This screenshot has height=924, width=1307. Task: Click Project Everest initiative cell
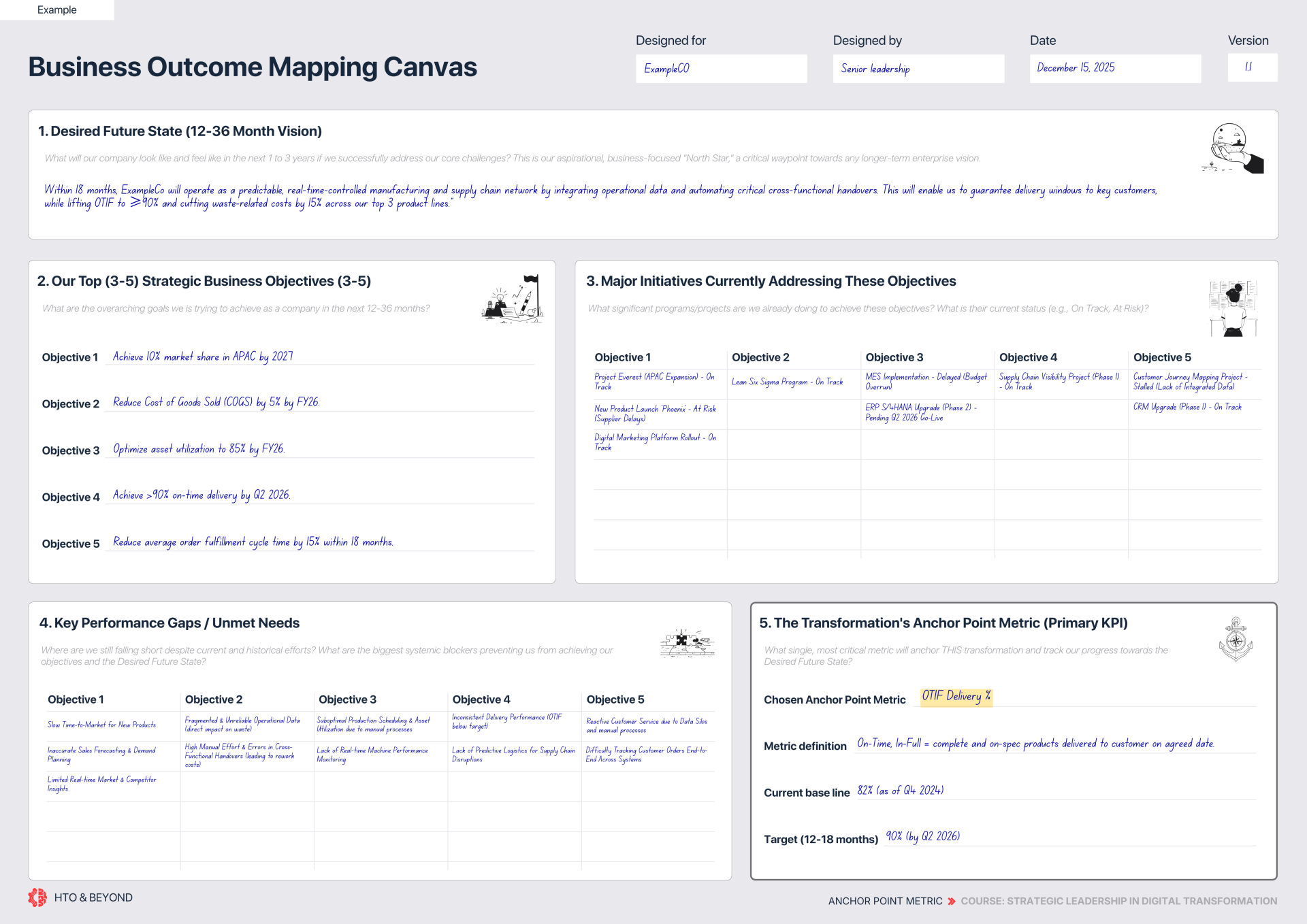(653, 381)
